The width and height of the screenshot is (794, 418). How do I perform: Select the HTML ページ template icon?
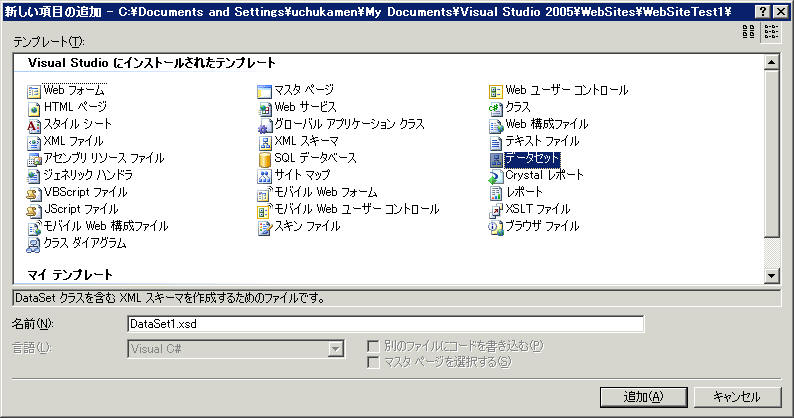click(x=33, y=108)
